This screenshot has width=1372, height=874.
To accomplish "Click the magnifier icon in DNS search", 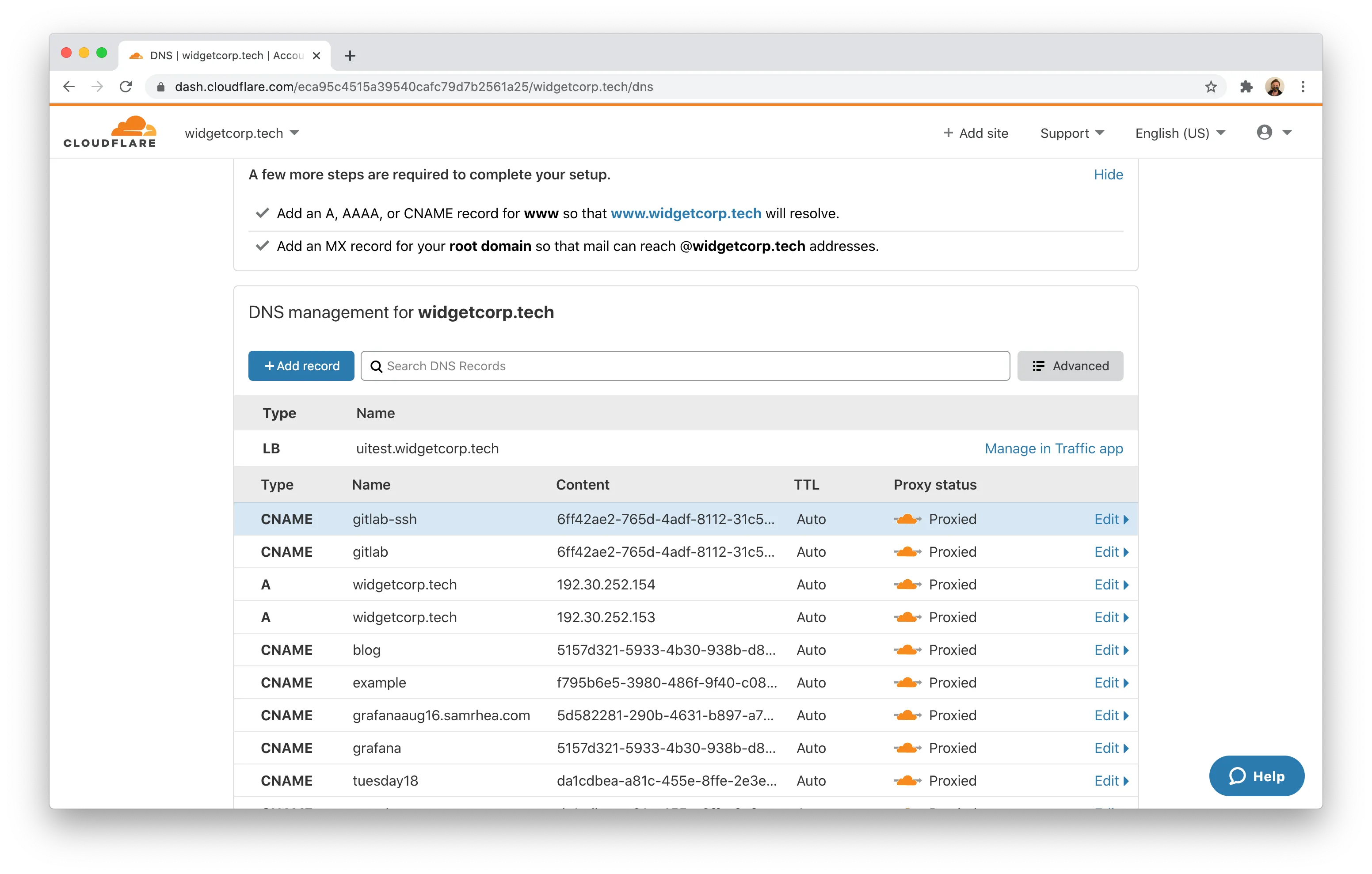I will (x=377, y=366).
